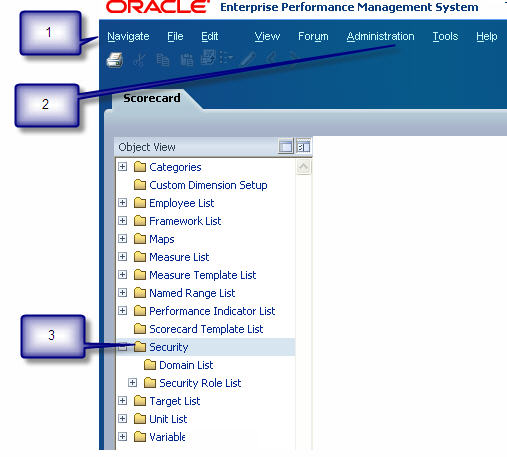Expand the Measure Template List node
The height and width of the screenshot is (457, 507).
click(x=123, y=274)
